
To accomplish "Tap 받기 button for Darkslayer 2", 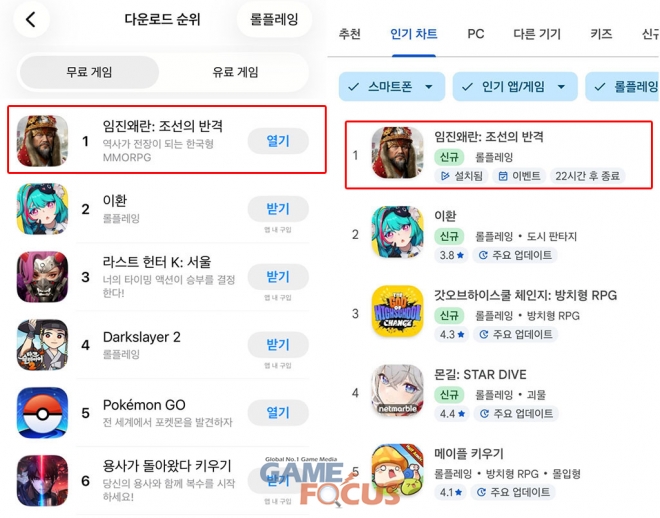I will (x=278, y=345).
